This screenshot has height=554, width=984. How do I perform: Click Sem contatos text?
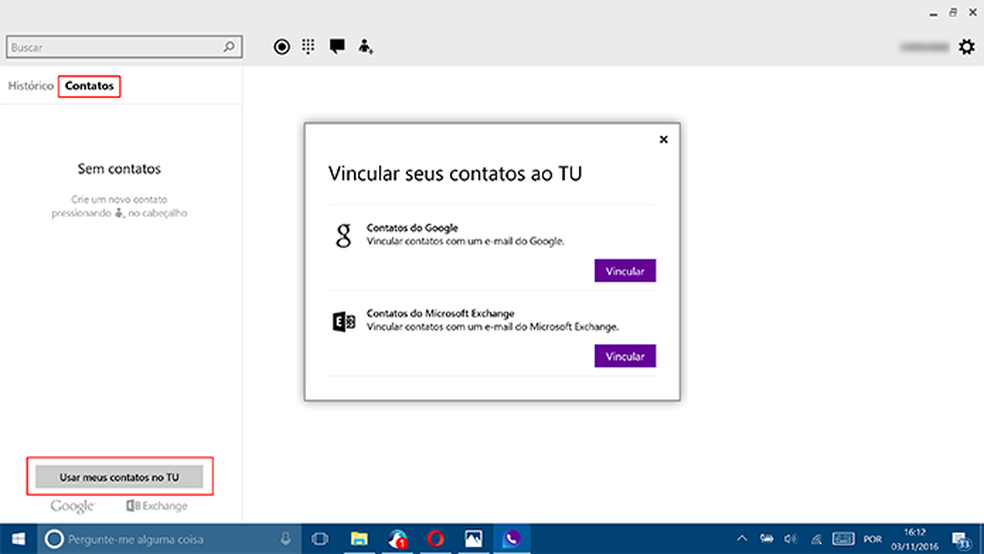point(119,169)
